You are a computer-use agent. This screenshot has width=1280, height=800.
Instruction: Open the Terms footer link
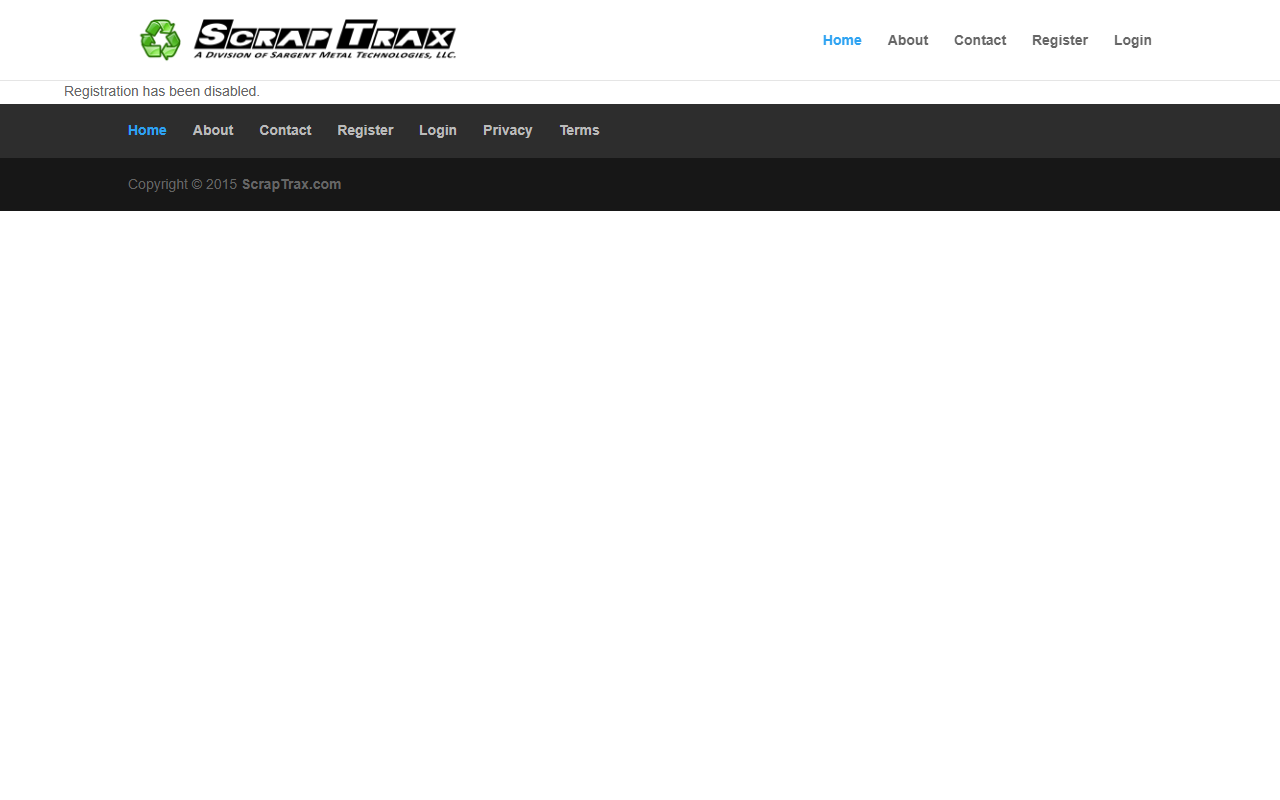(x=579, y=130)
